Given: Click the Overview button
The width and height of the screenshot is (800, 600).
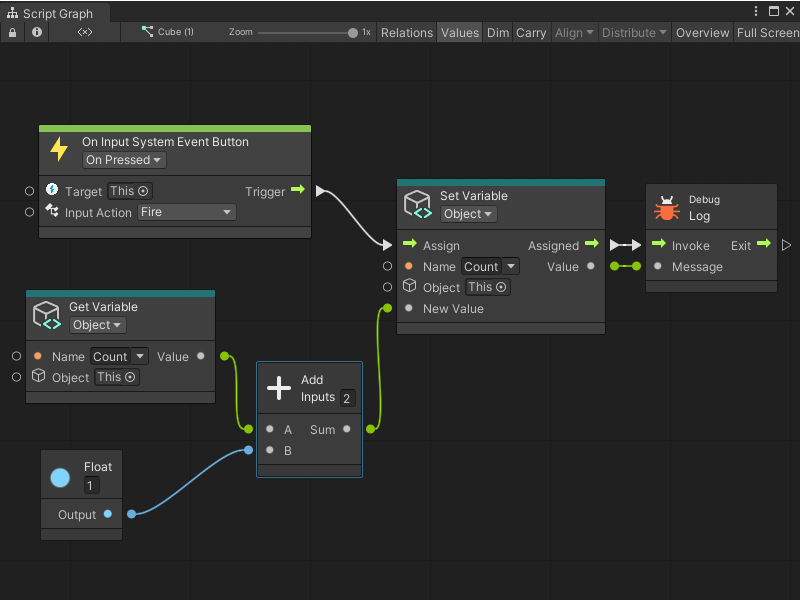Looking at the screenshot, I should coord(702,32).
